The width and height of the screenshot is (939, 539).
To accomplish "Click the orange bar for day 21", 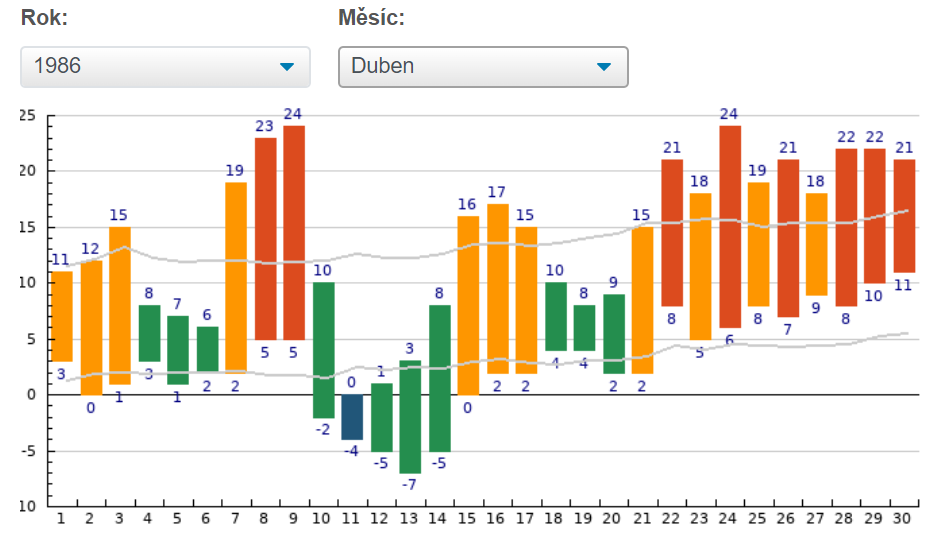I will [642, 300].
